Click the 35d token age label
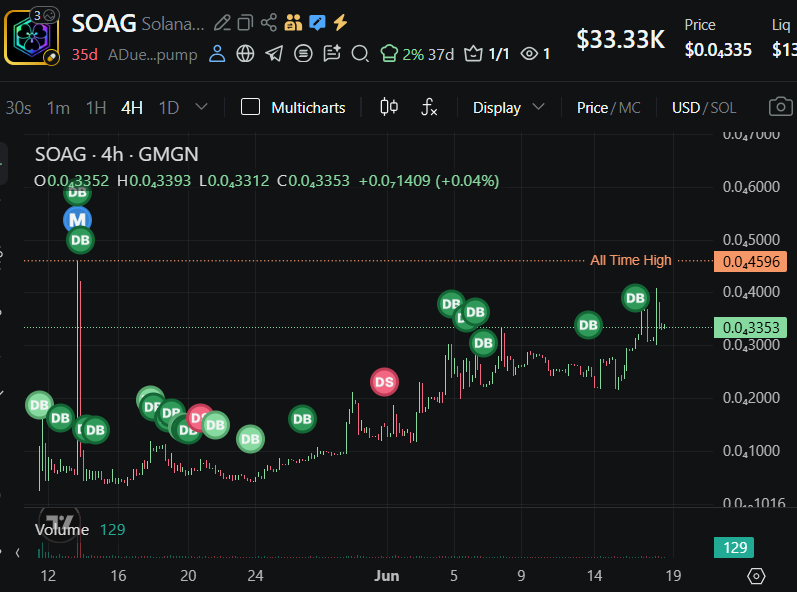The height and width of the screenshot is (592, 797). 84,54
